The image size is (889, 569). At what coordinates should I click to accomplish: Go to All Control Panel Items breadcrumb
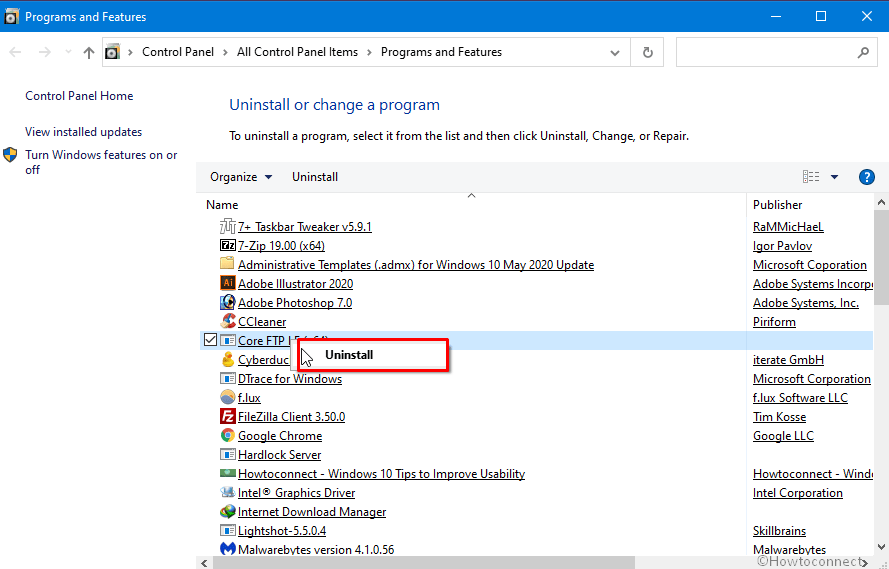click(297, 52)
